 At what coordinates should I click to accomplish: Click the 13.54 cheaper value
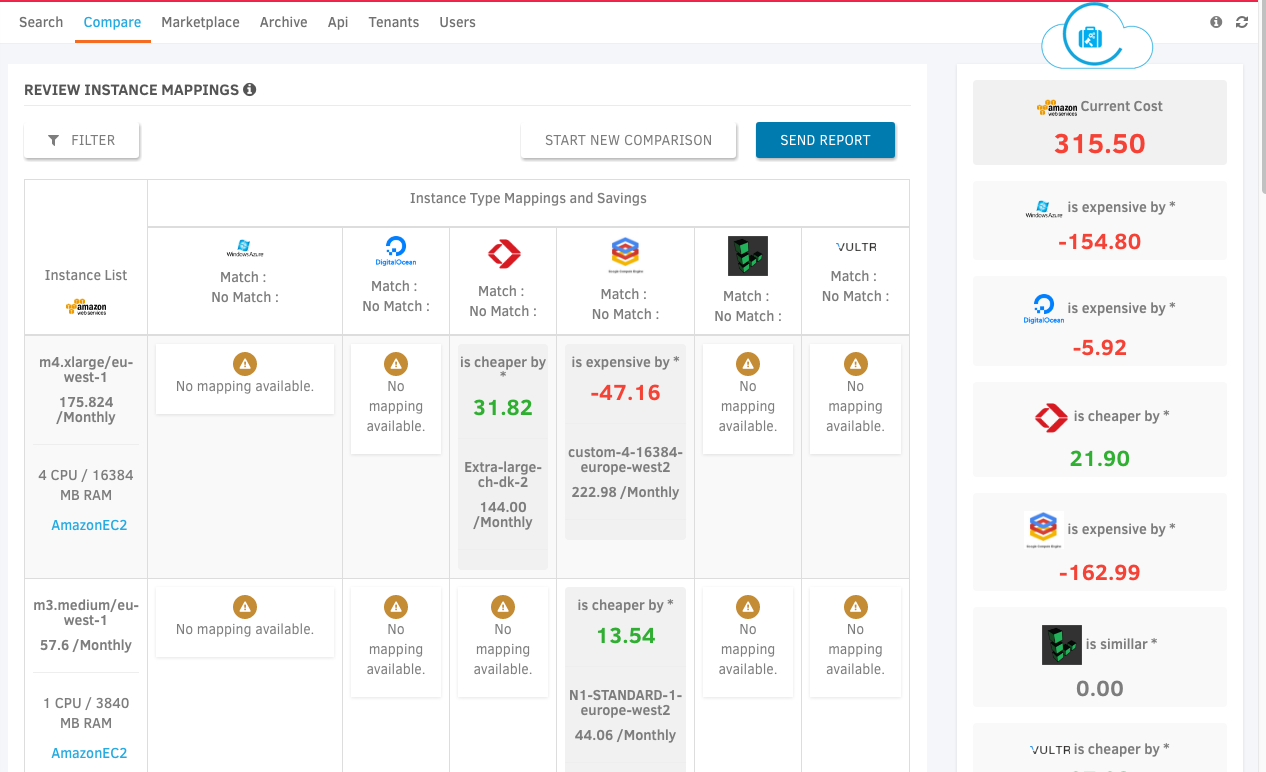[x=625, y=636]
